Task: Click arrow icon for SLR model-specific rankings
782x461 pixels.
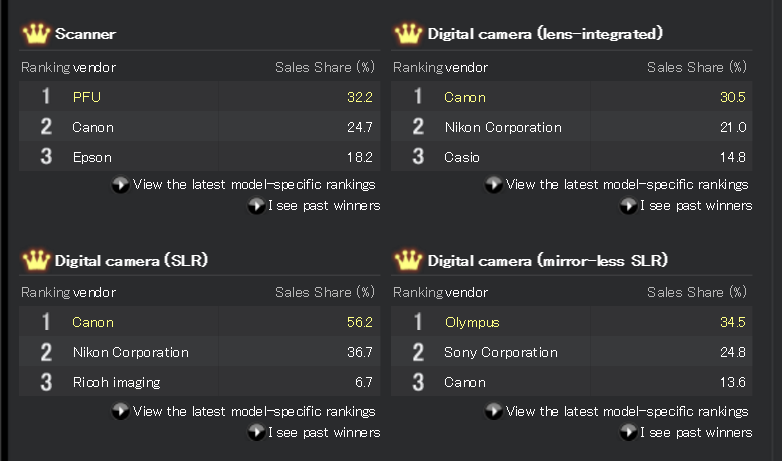Action: (120, 411)
